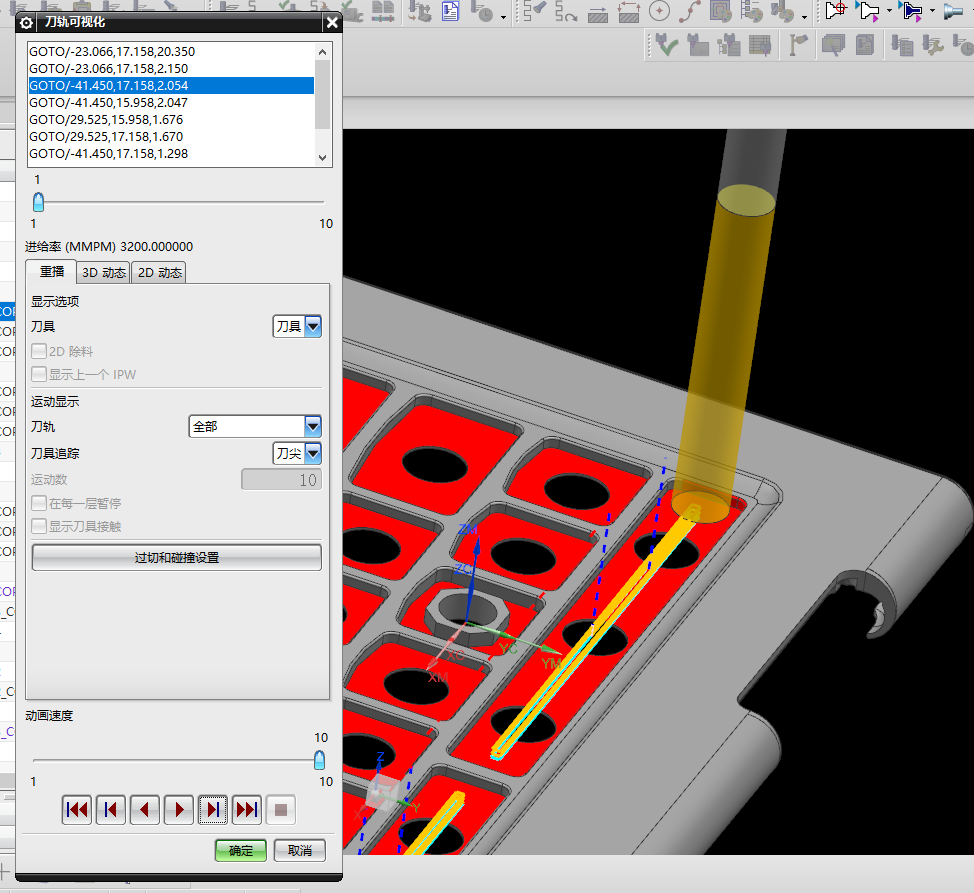974x893 pixels.
Task: Toggle the 在每一层暂停 checkbox
Action: point(39,502)
